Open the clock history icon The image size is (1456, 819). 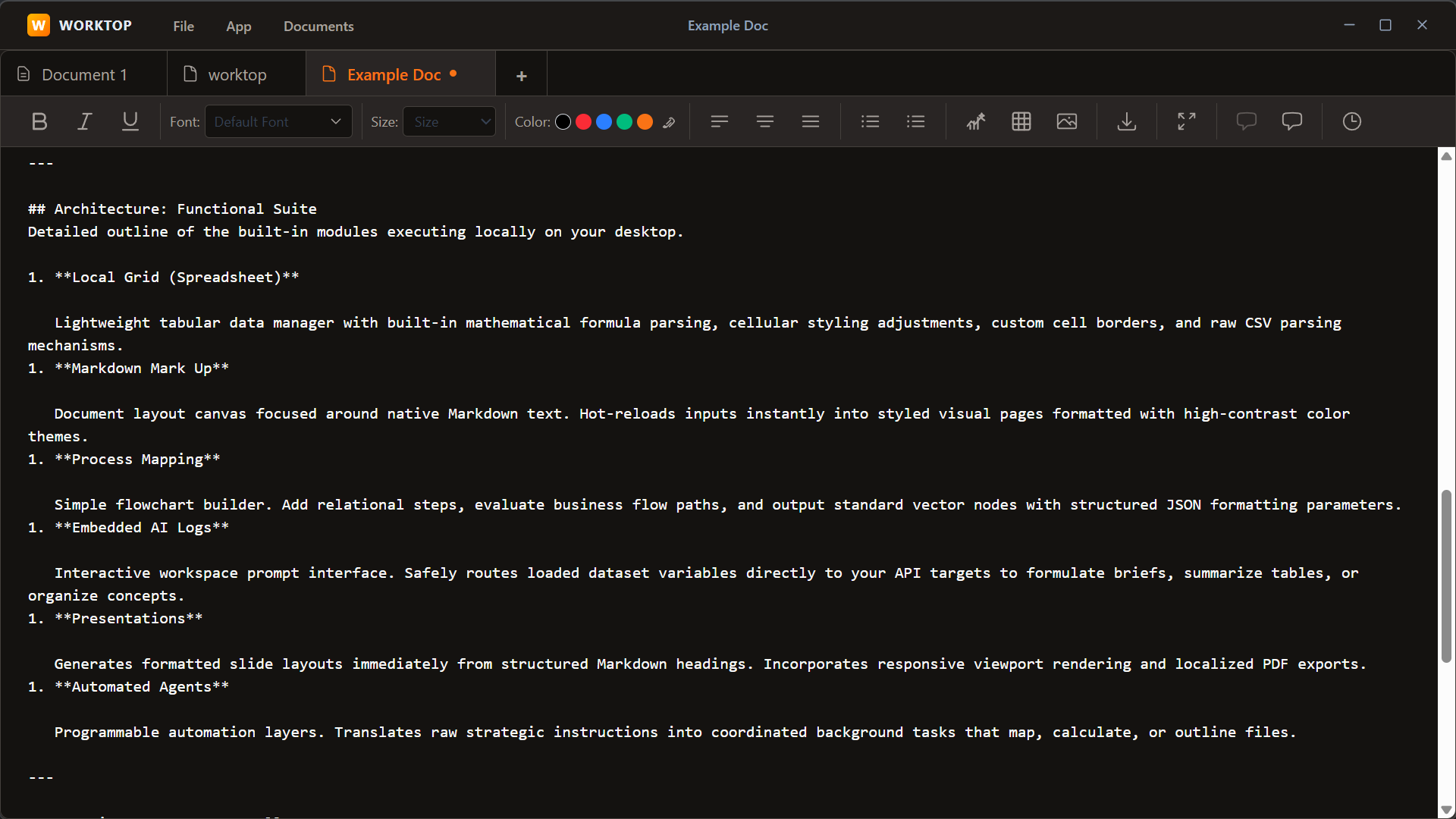[x=1352, y=121]
